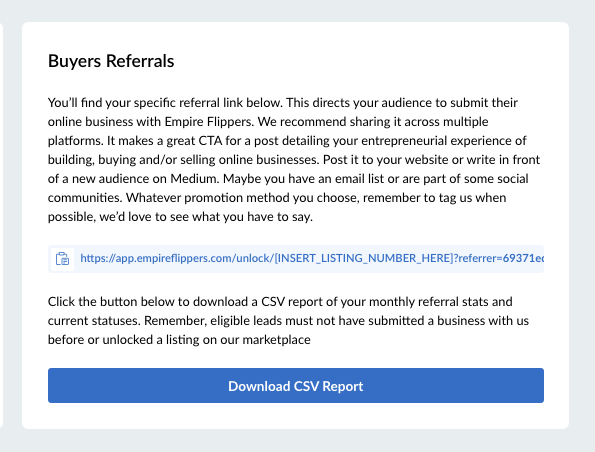Viewport: 595px width, 452px height.
Task: Click the grey page background above the card
Action: pyautogui.click(x=298, y=10)
